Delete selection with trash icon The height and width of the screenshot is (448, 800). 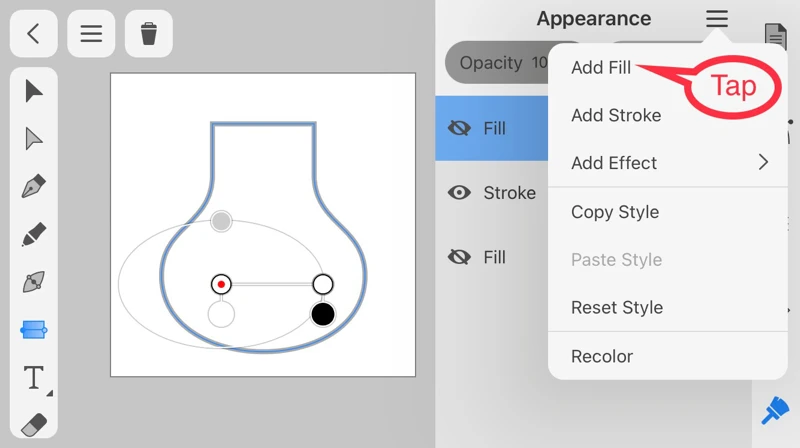coord(149,34)
